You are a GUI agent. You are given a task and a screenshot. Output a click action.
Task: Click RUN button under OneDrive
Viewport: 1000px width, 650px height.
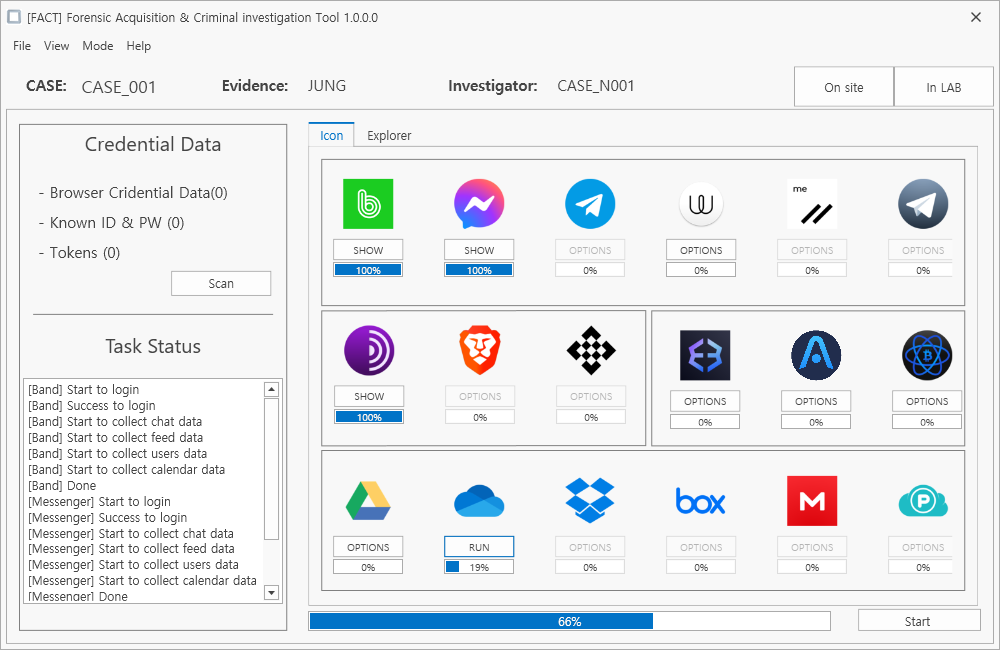pyautogui.click(x=479, y=547)
